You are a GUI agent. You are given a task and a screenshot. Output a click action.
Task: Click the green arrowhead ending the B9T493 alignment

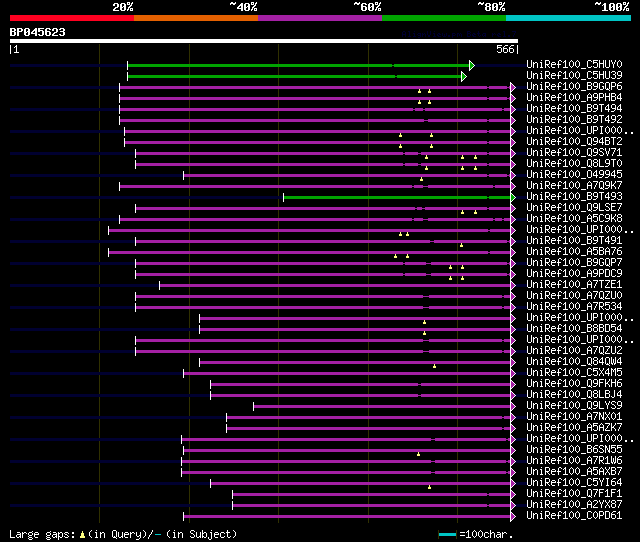513,198
